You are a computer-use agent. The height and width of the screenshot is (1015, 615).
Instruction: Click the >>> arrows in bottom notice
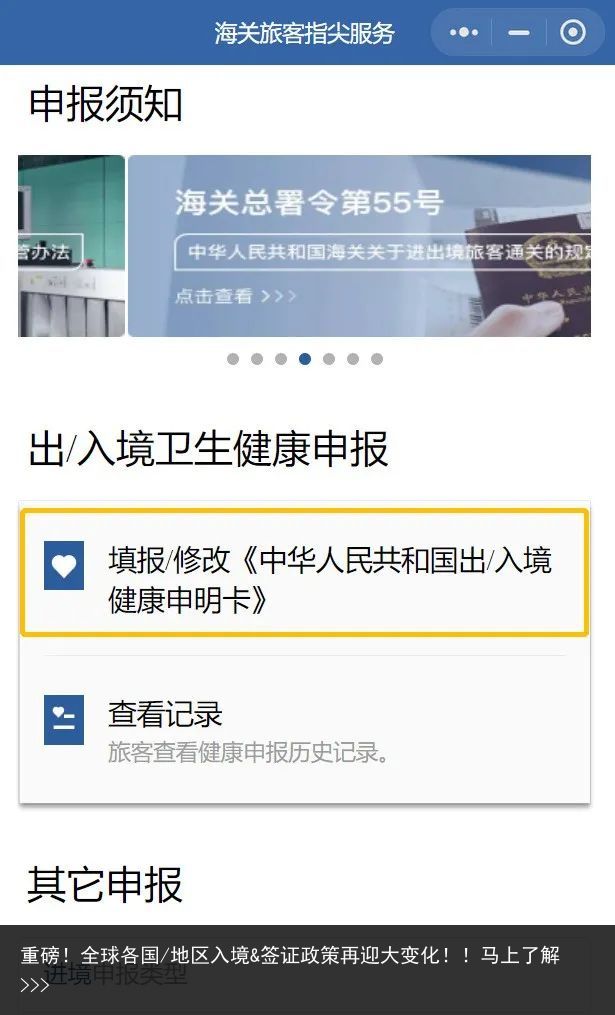[x=35, y=985]
